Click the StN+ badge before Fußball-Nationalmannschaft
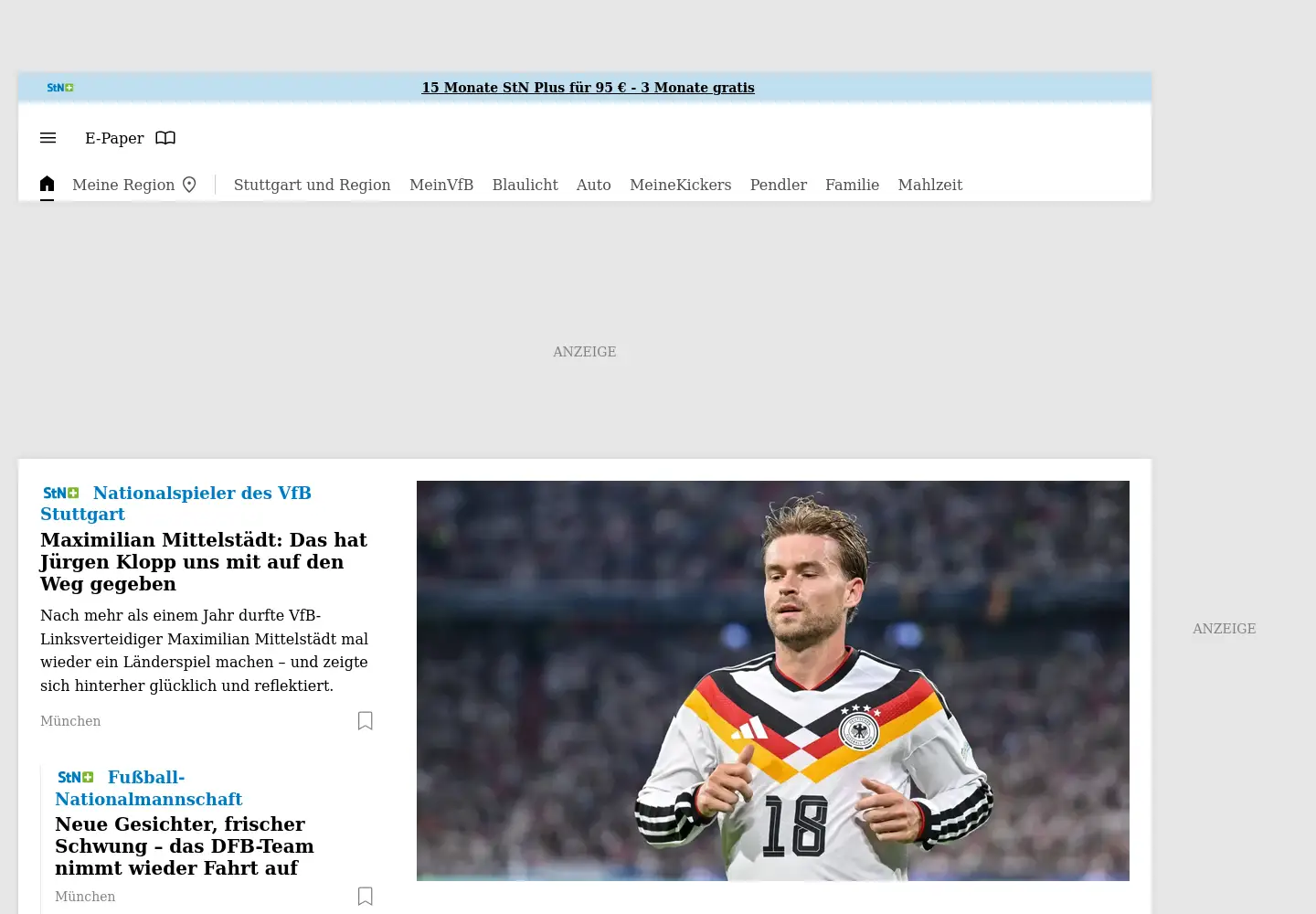 coord(76,777)
